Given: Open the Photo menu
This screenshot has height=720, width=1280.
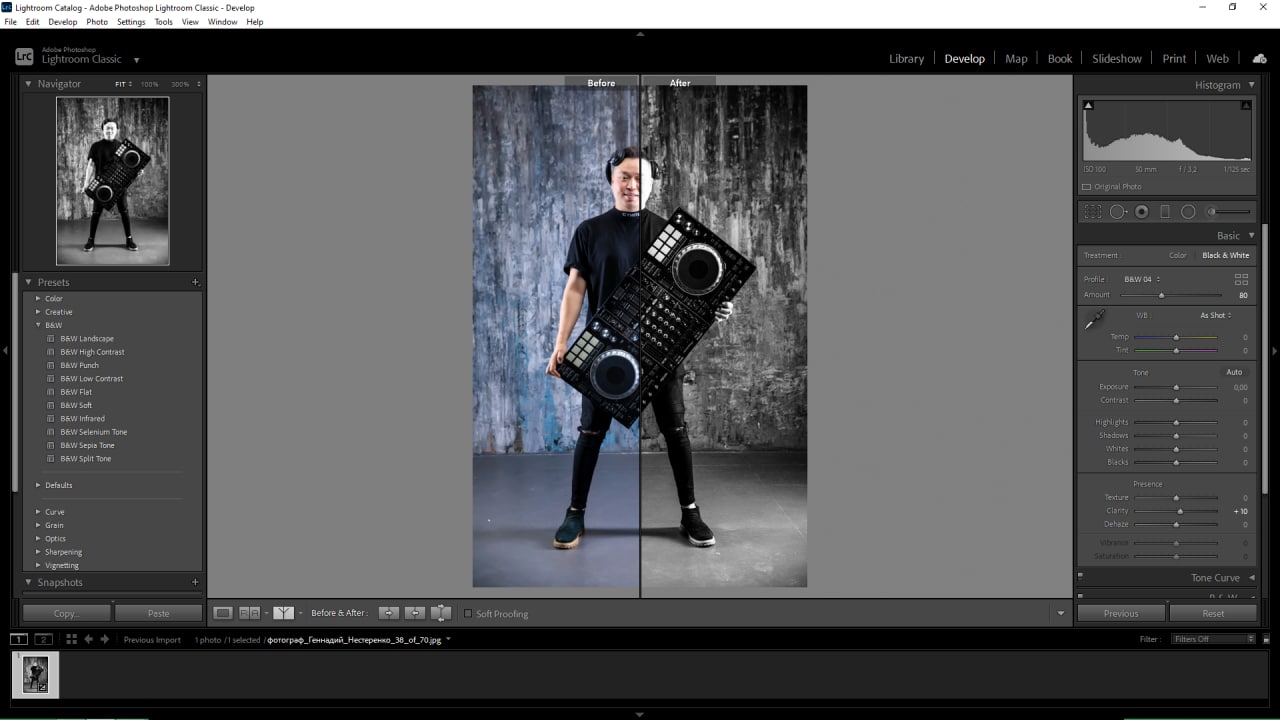Looking at the screenshot, I should pos(97,21).
